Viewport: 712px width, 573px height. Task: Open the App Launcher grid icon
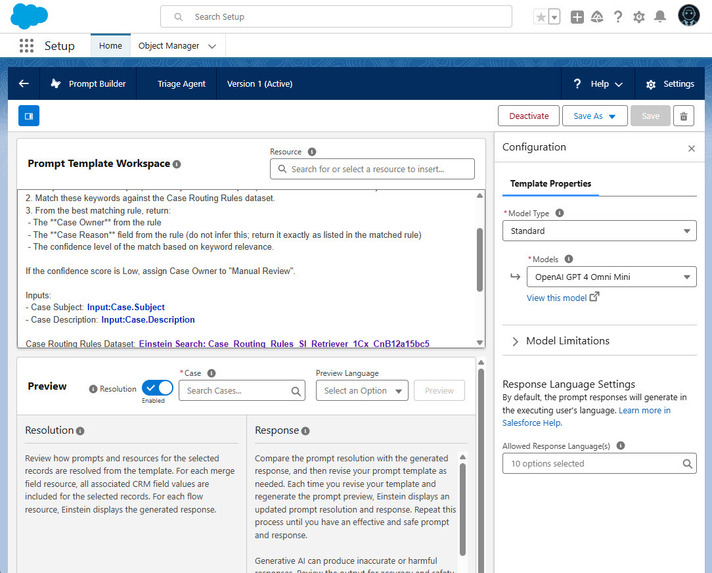[26, 45]
